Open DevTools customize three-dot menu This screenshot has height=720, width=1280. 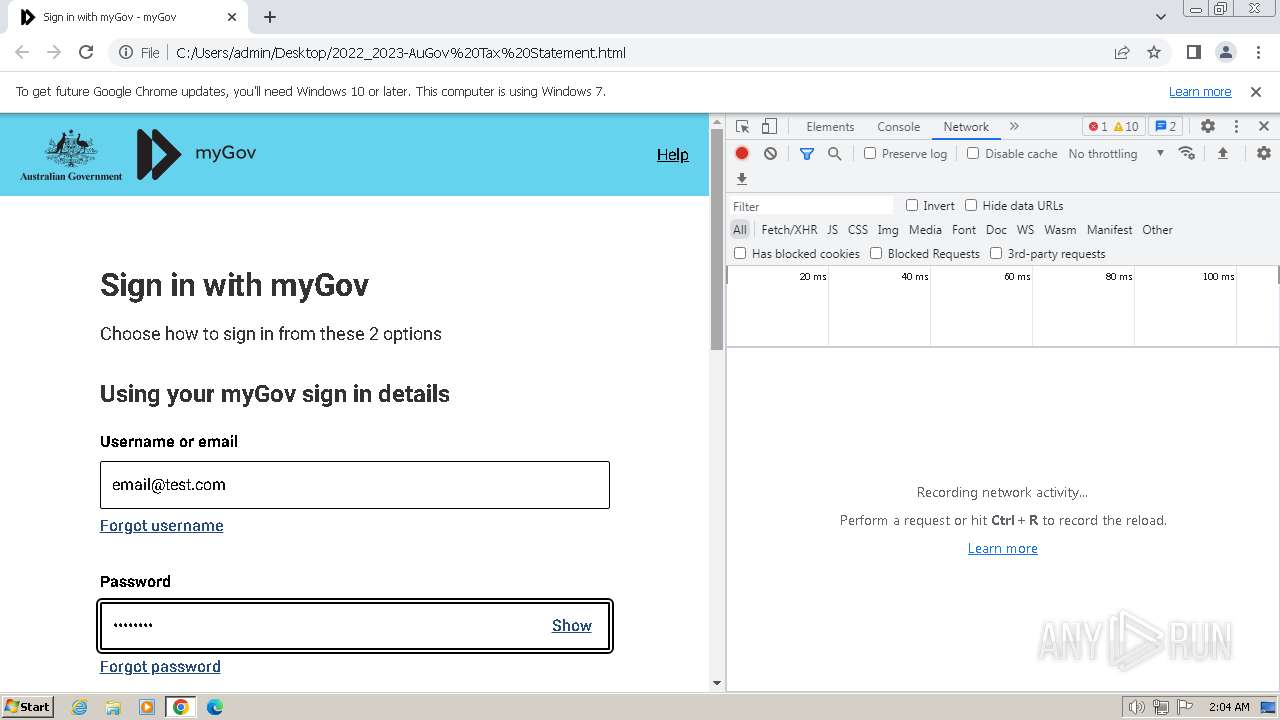point(1236,126)
